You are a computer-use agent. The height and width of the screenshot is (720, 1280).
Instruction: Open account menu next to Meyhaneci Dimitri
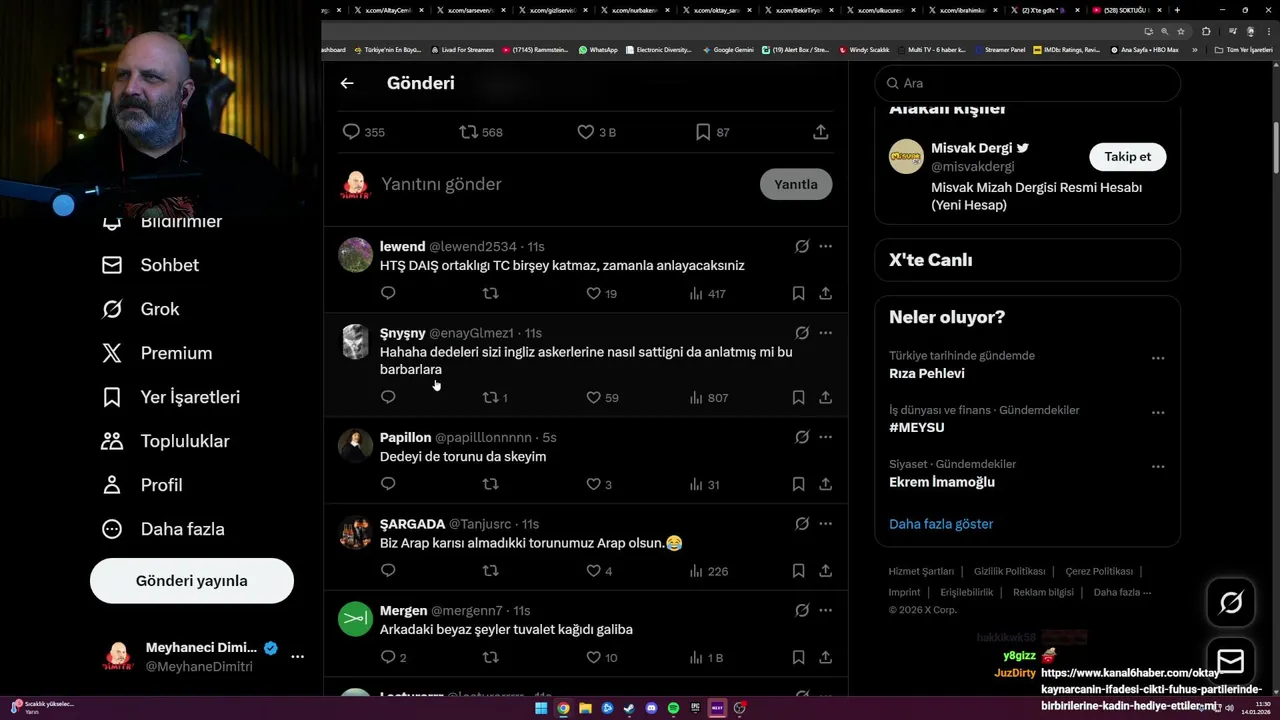point(297,657)
